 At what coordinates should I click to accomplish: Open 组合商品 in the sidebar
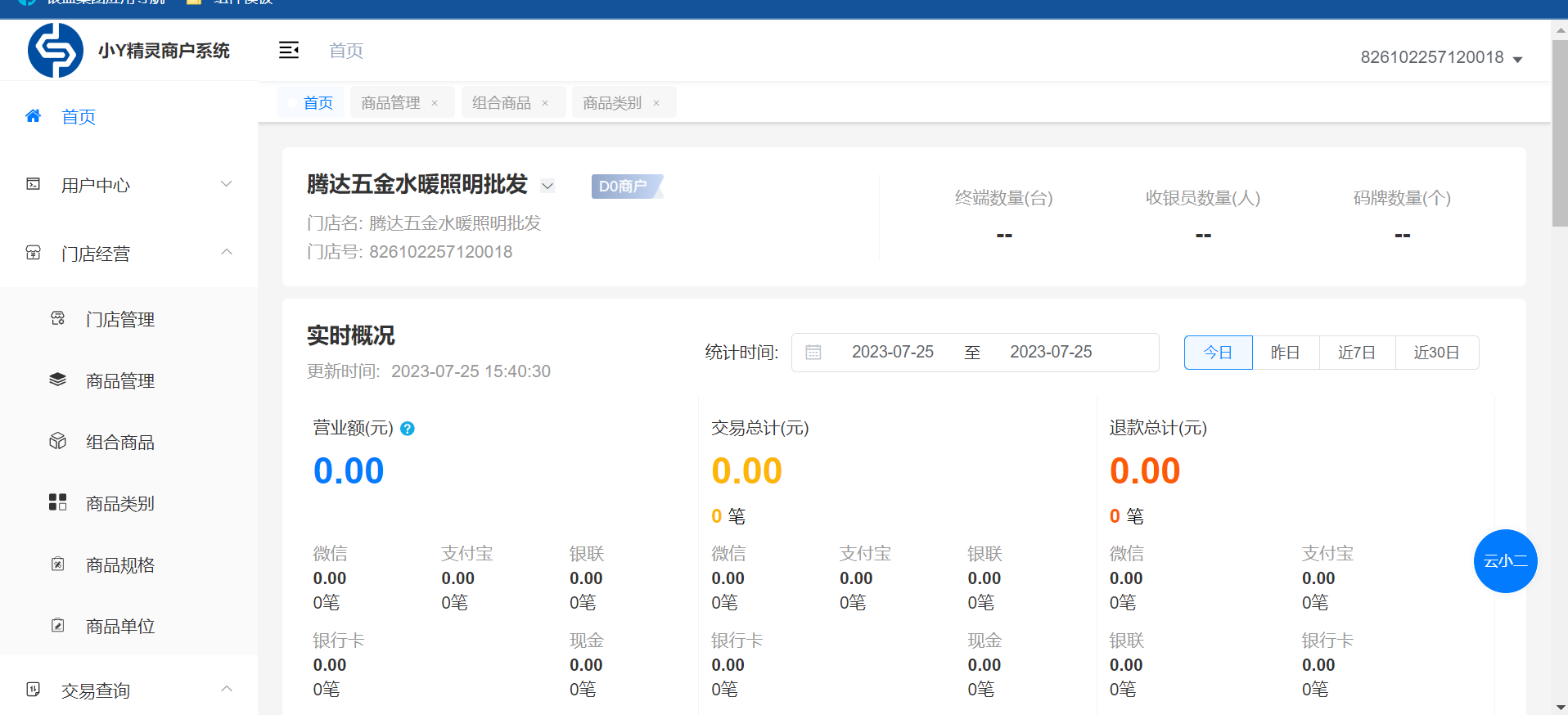tap(128, 442)
